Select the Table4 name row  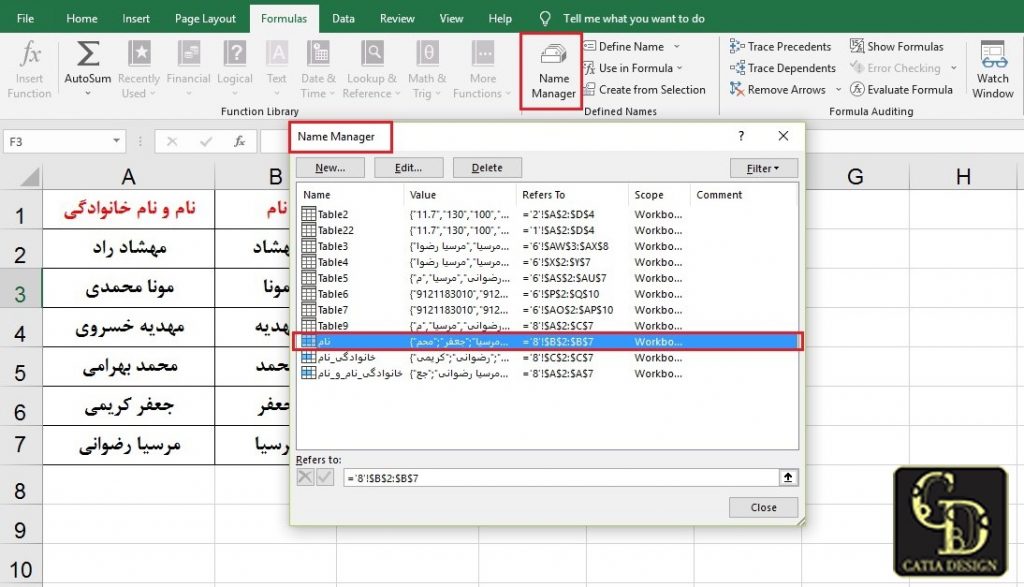(x=547, y=262)
